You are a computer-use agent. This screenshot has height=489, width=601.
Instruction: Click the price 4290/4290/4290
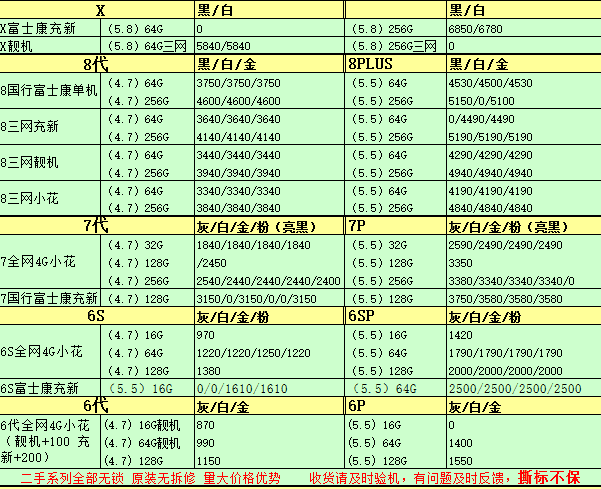pos(490,155)
